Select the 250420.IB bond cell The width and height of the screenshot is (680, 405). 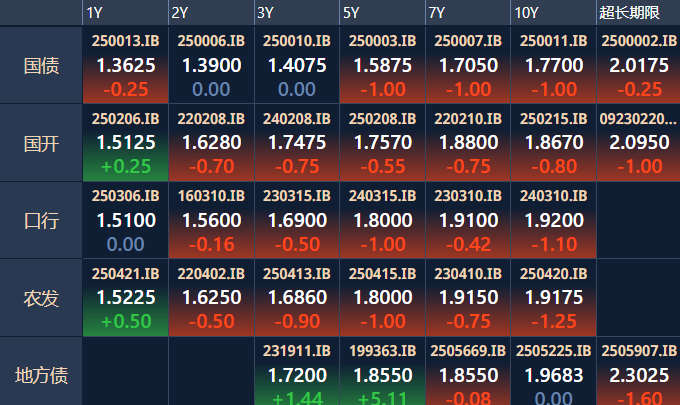553,297
